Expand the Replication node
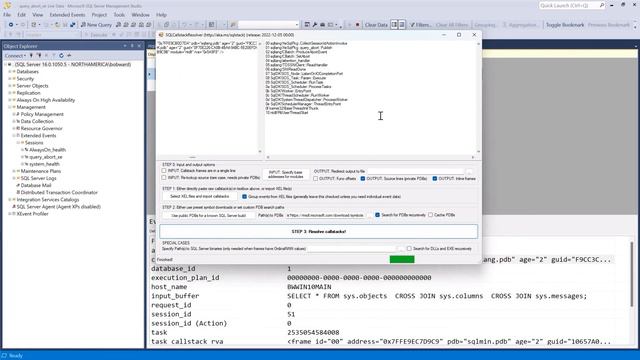This screenshot has height=360, width=640. point(10,93)
